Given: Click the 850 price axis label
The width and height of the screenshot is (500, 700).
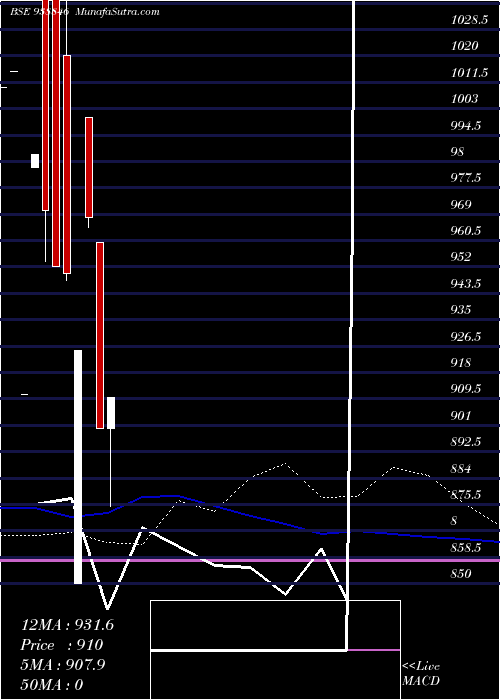Looking at the screenshot, I should click(461, 574).
